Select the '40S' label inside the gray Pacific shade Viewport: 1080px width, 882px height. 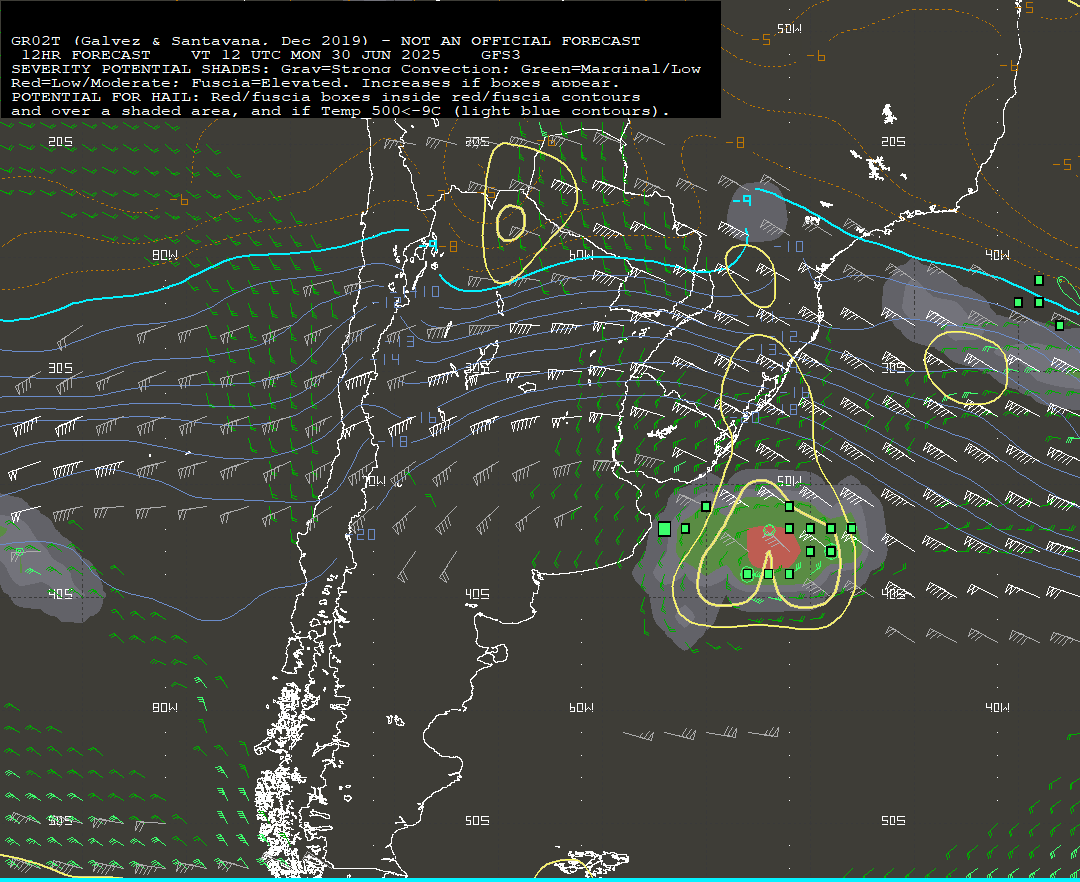tap(61, 593)
